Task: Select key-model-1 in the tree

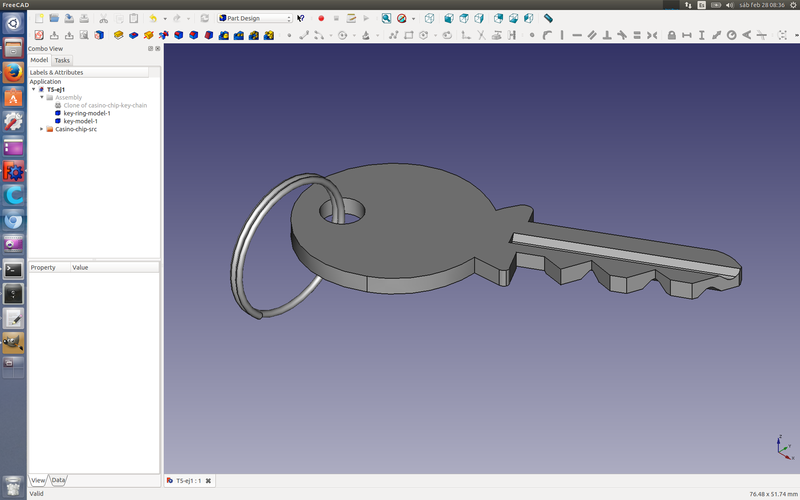Action: 81,121
